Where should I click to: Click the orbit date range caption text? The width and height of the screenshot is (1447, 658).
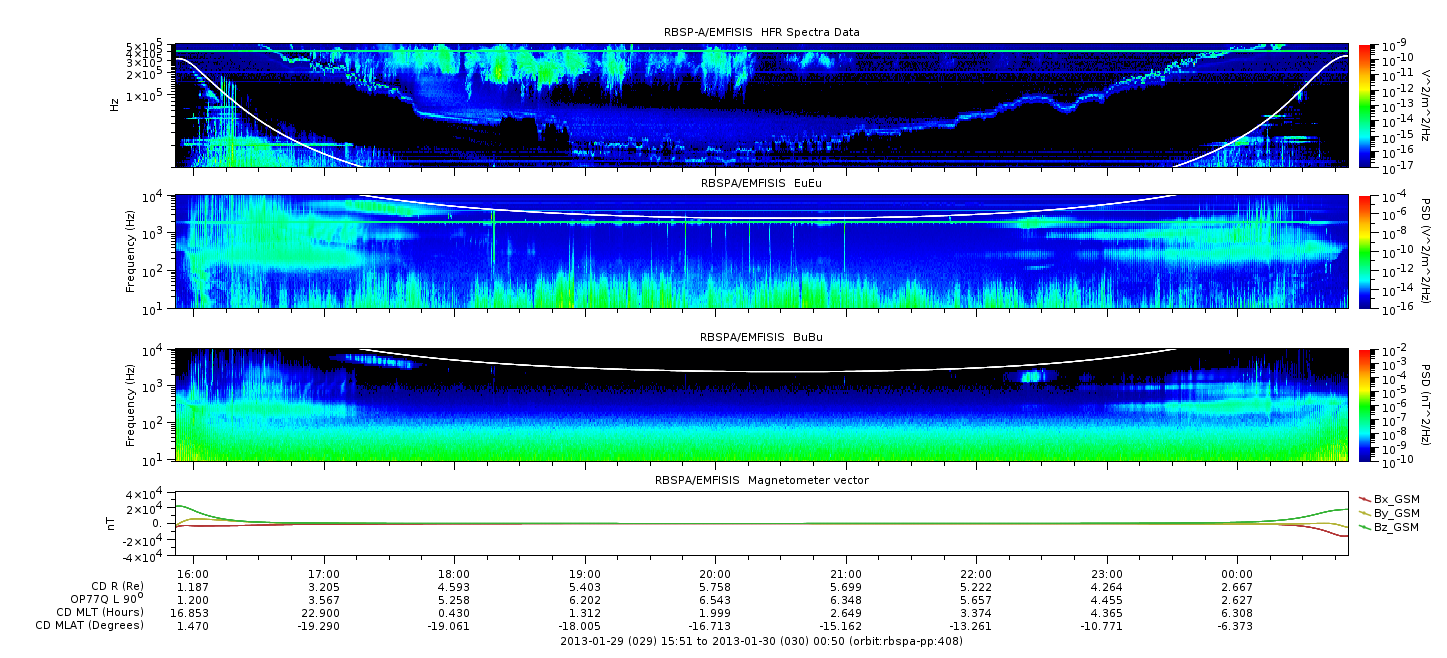[x=761, y=641]
